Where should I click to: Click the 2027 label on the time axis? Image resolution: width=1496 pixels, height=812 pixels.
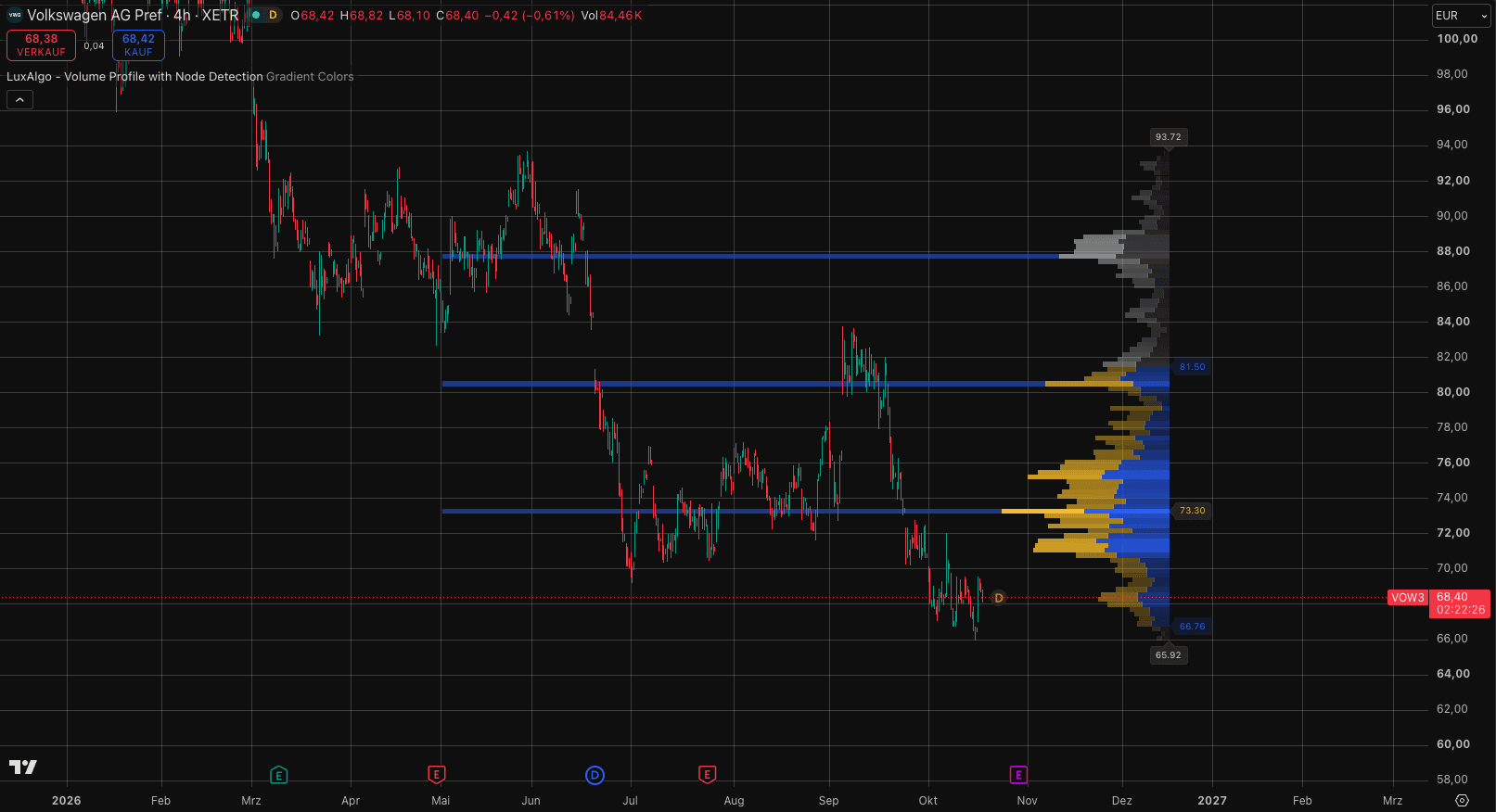1212,801
